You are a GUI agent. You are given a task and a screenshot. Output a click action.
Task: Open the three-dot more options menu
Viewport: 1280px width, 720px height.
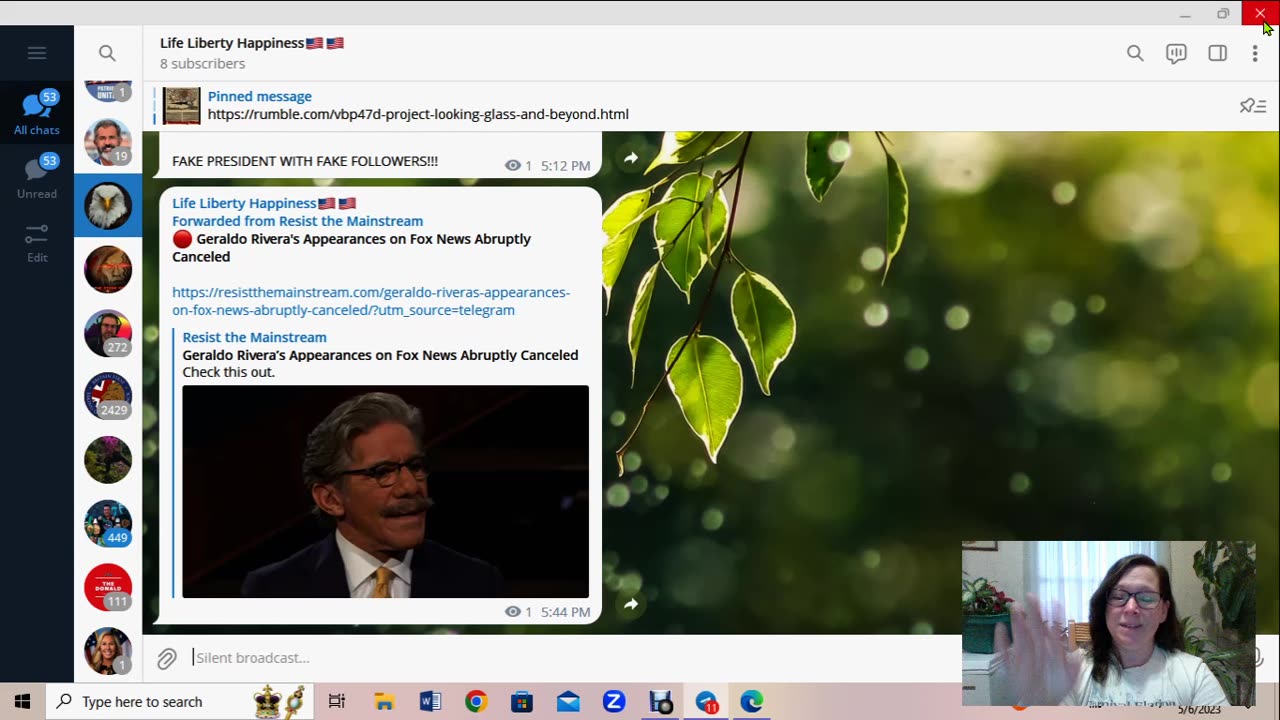(1255, 53)
